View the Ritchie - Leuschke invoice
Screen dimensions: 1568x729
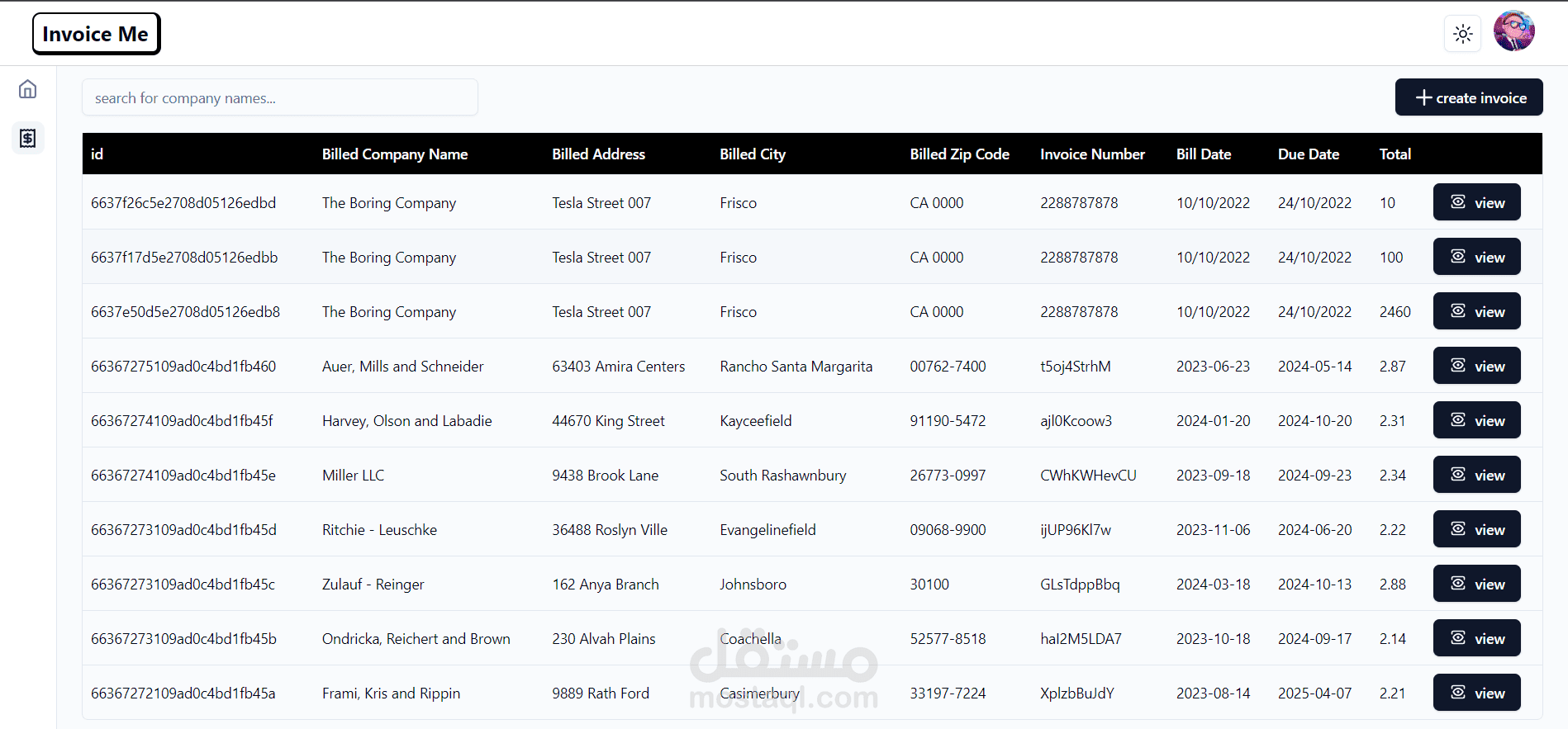point(1476,529)
